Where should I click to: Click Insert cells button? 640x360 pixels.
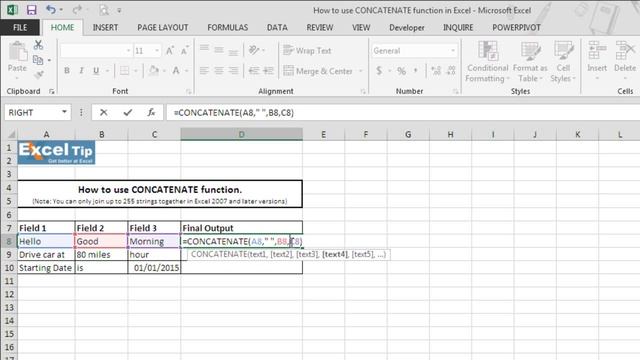597,60
